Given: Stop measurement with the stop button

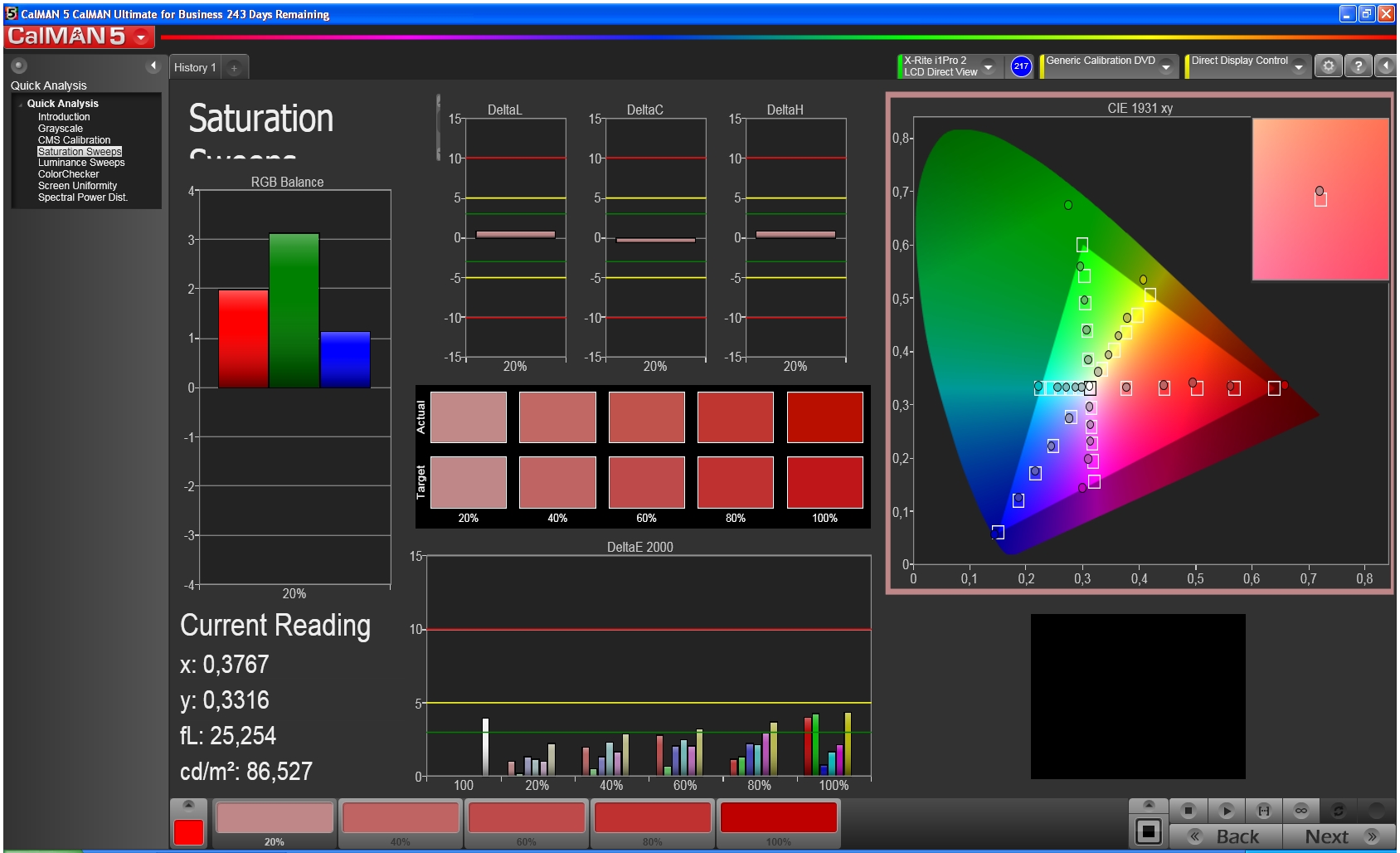Looking at the screenshot, I should coord(1189,811).
